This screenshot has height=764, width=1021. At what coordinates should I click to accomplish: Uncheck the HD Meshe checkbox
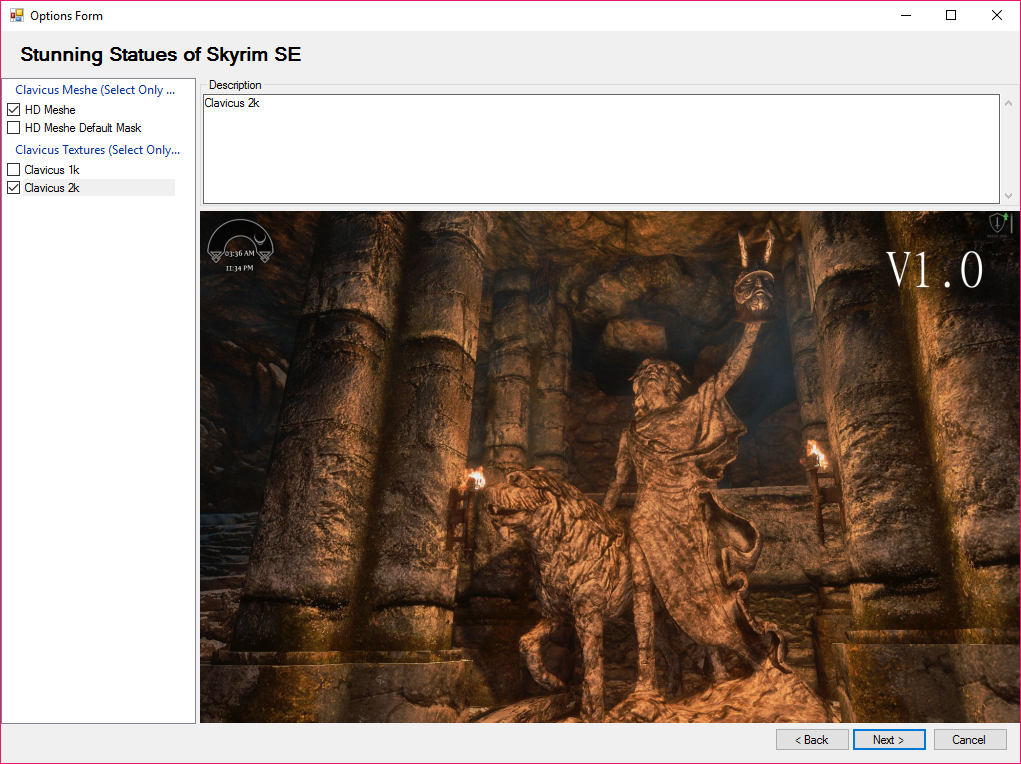pos(14,109)
